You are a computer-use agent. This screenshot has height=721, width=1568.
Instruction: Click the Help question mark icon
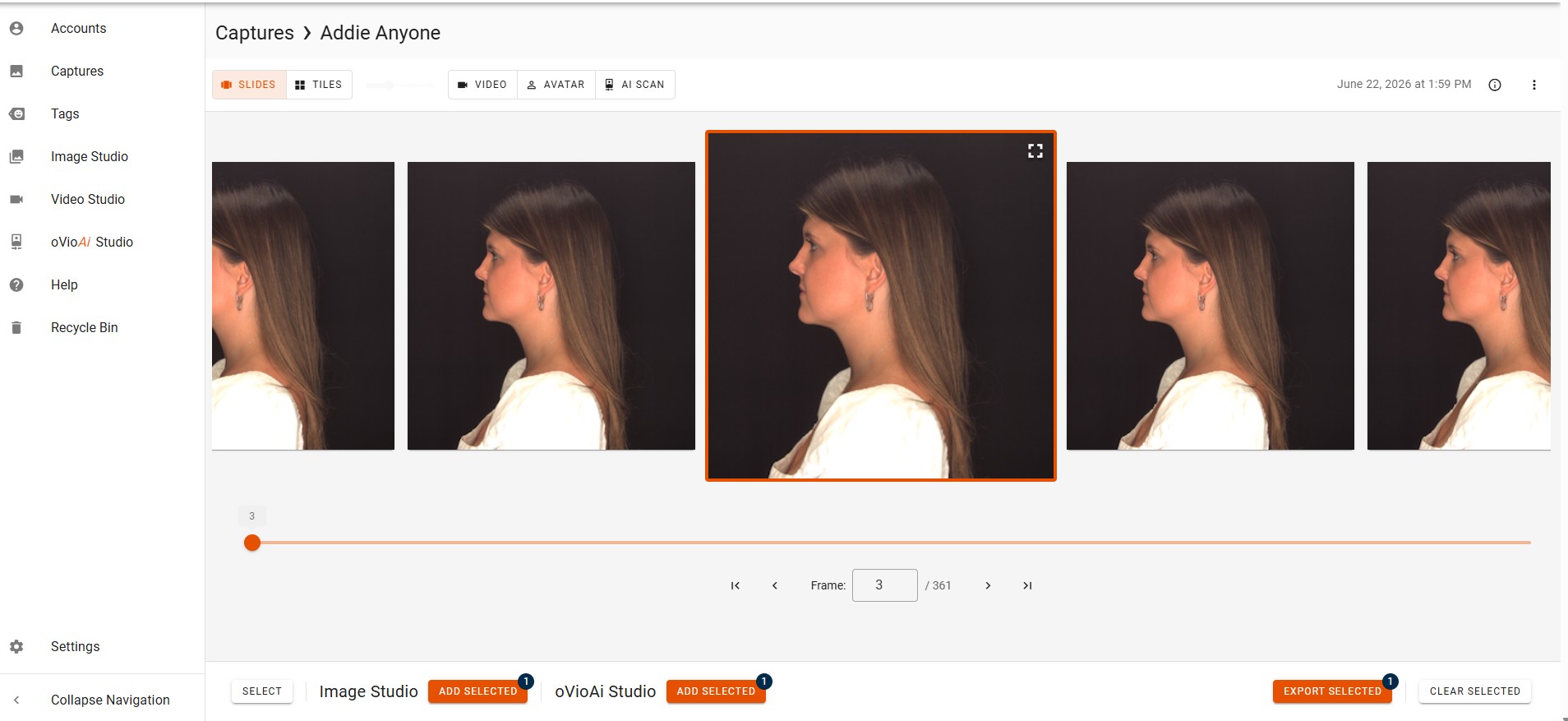click(x=16, y=284)
